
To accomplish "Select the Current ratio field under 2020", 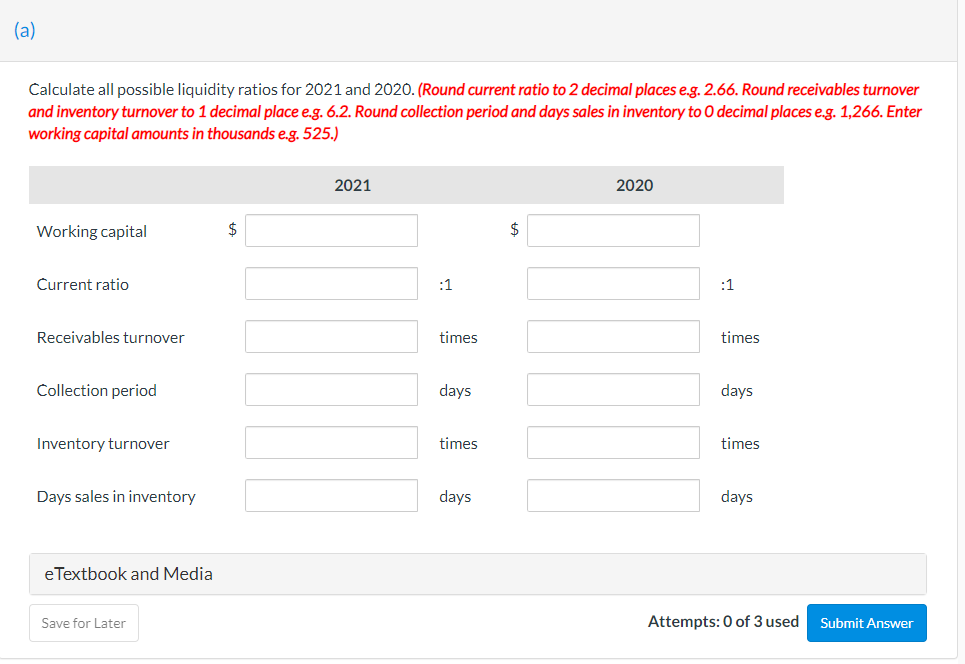I will [613, 283].
